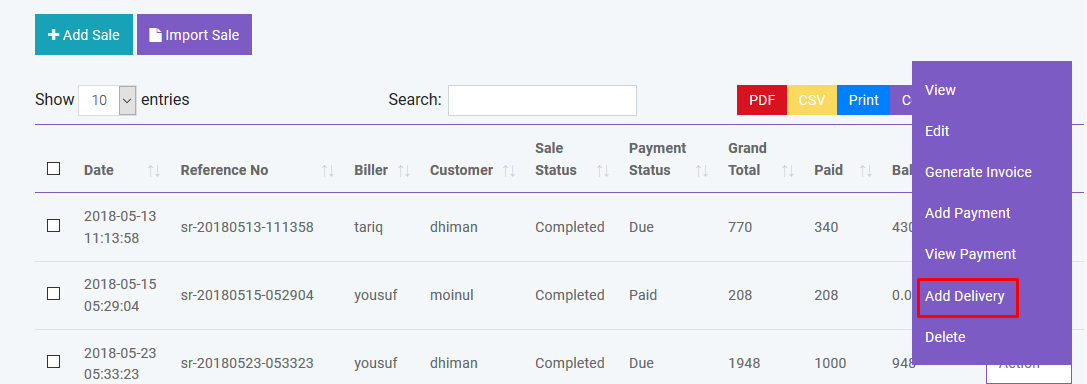Check the row for sr-20180513-111358
The image size is (1087, 384).
click(x=53, y=225)
